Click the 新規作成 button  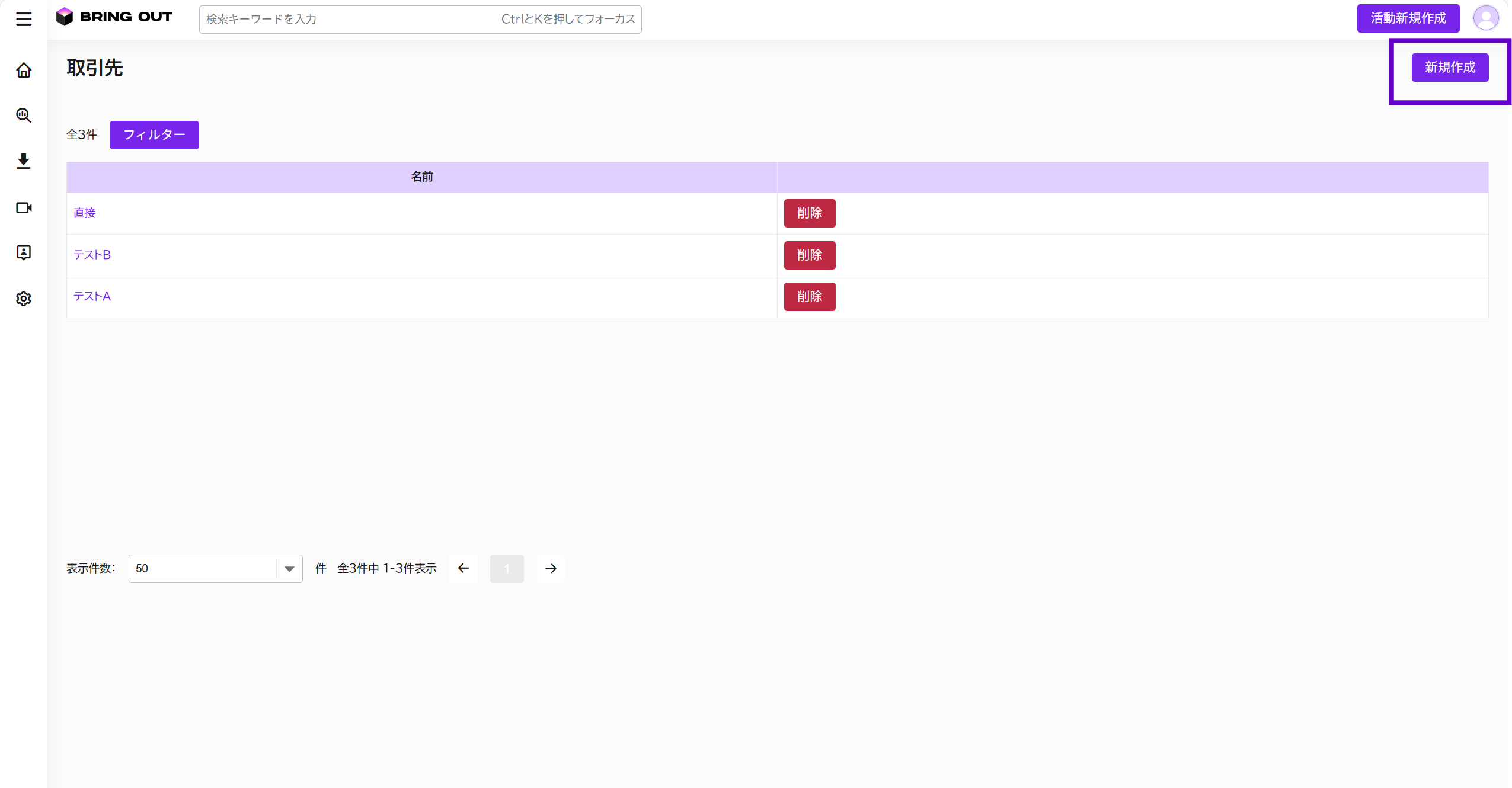pos(1450,68)
